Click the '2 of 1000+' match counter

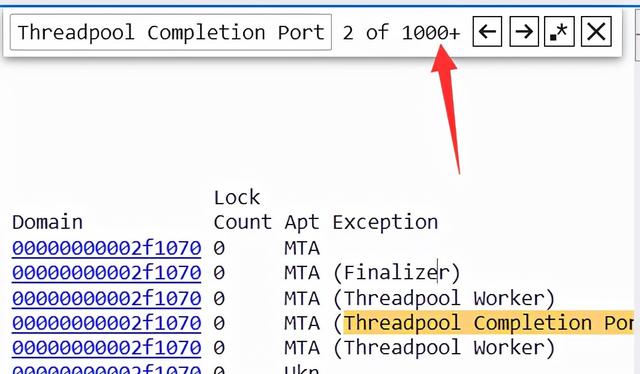(x=401, y=32)
